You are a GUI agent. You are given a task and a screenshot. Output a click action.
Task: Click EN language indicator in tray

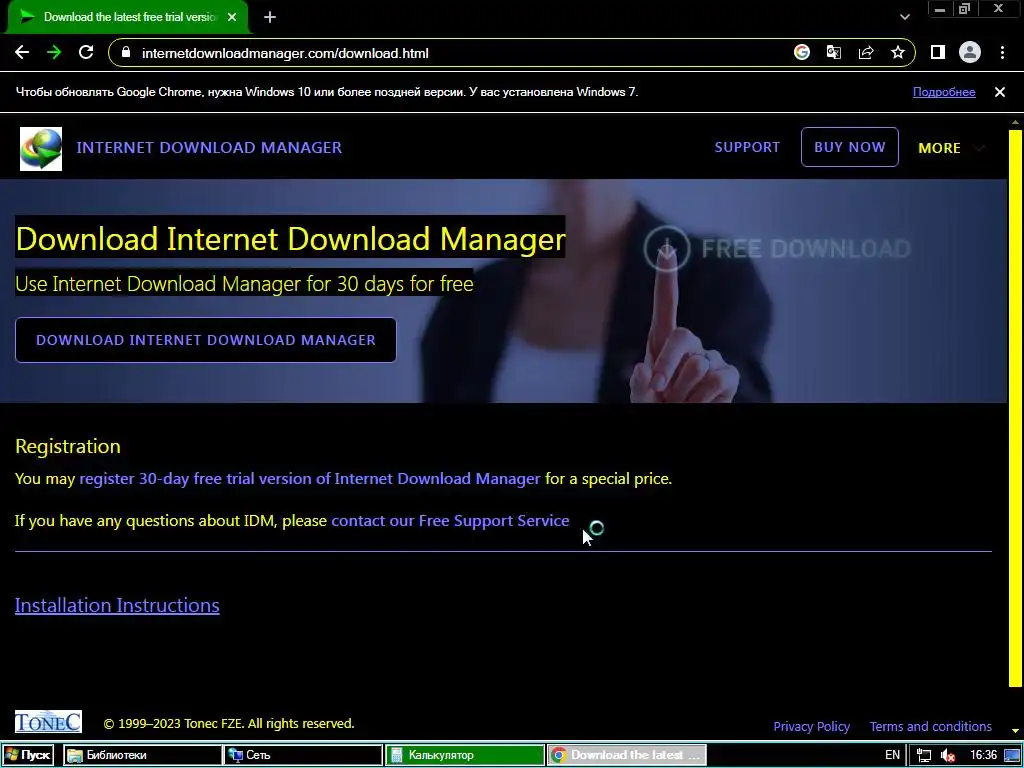892,755
